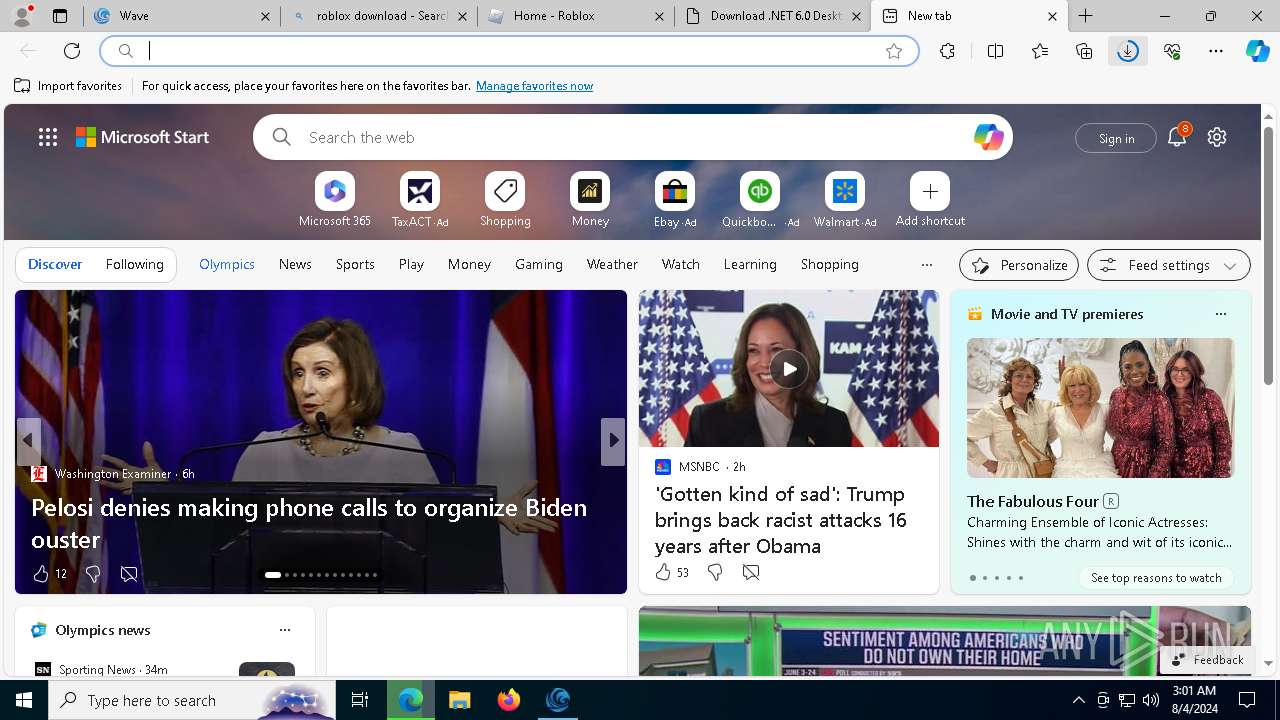
Task: Select the Gaming feed category
Action: (x=539, y=264)
